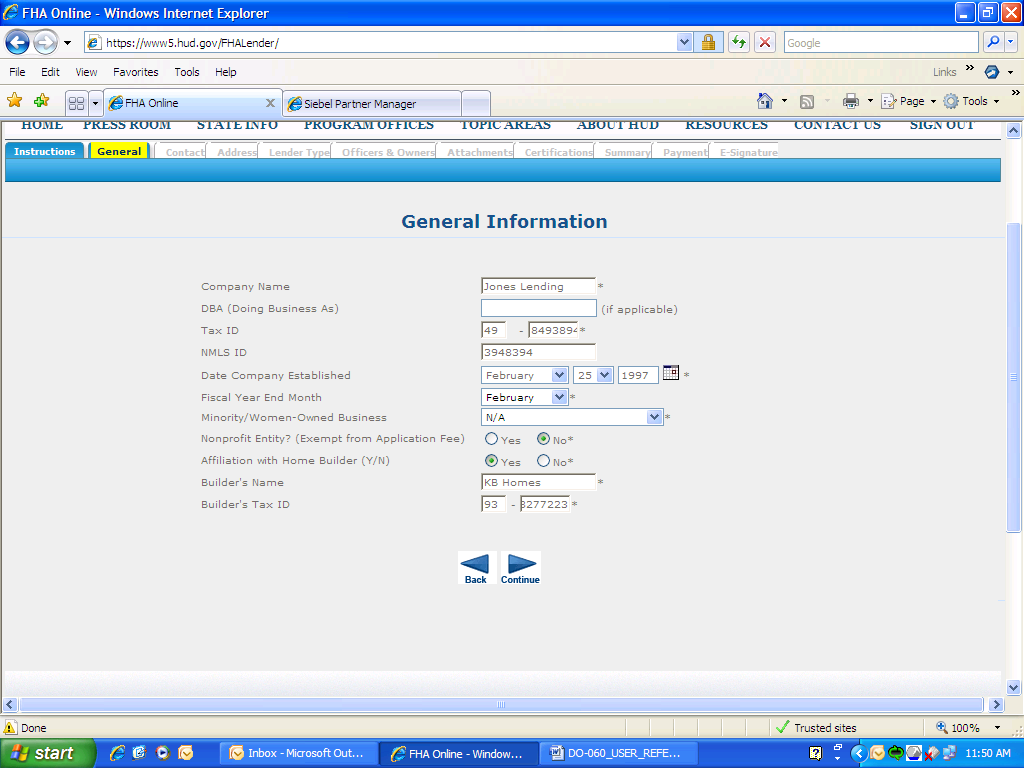This screenshot has height=768, width=1024.
Task: Open Inbox - Microsoft Outlook taskbar button
Action: point(298,754)
